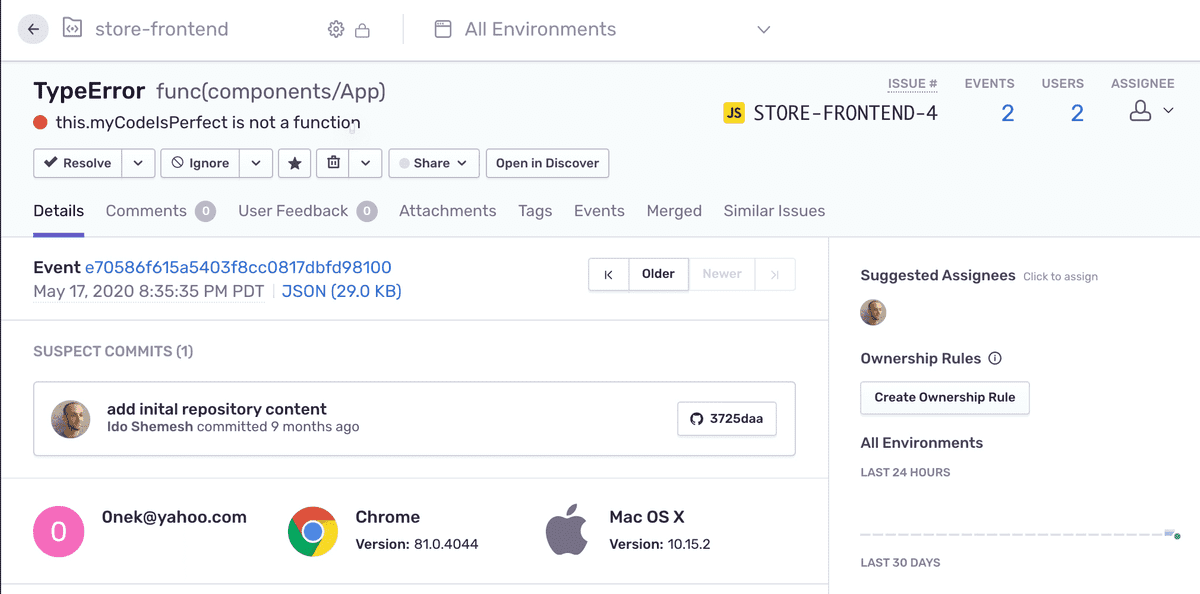Open the JSON (29.0 KB) link

coord(341,292)
